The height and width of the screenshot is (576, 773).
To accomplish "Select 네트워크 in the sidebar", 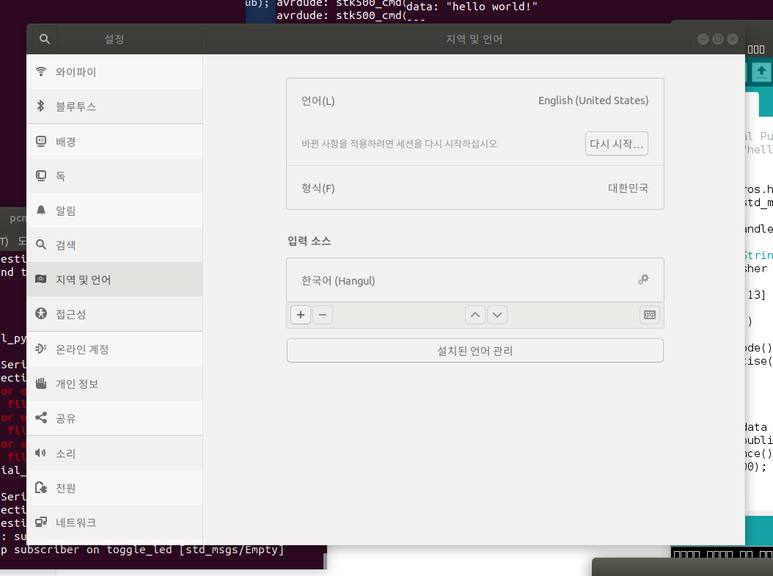I will [x=114, y=522].
